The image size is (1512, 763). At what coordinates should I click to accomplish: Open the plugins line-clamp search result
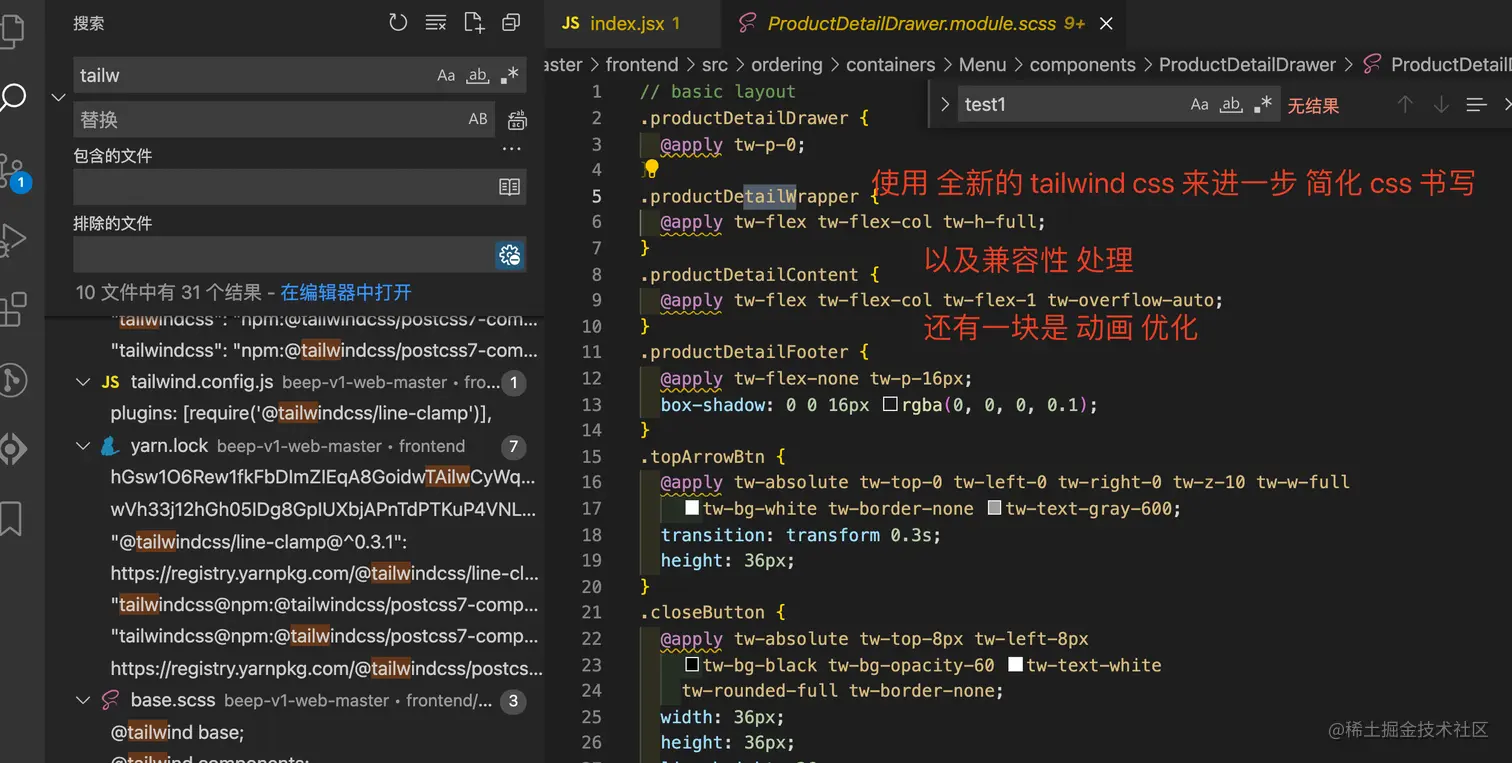(x=301, y=413)
